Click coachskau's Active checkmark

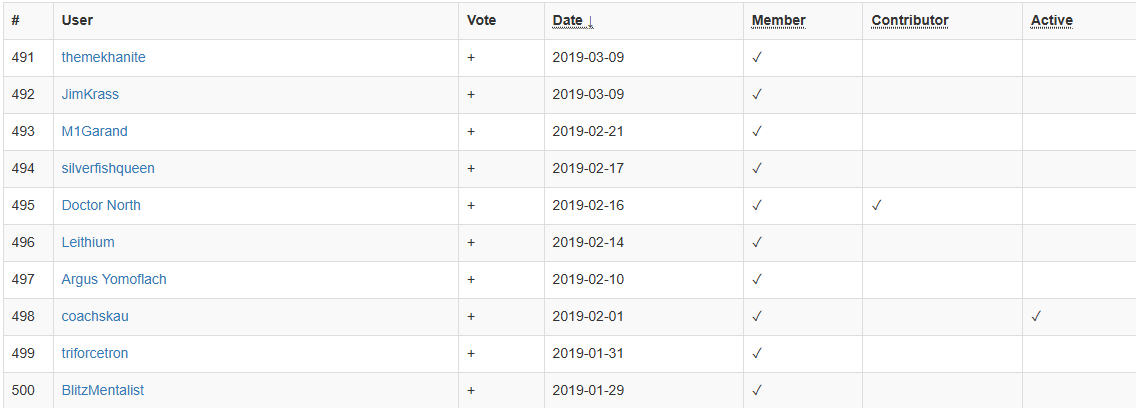[1037, 316]
